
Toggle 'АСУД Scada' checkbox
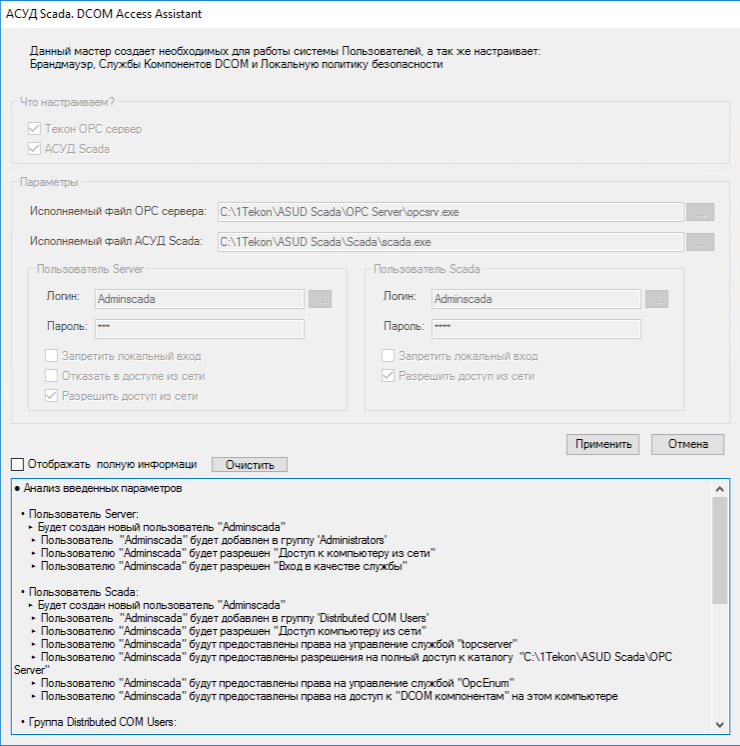[36, 149]
